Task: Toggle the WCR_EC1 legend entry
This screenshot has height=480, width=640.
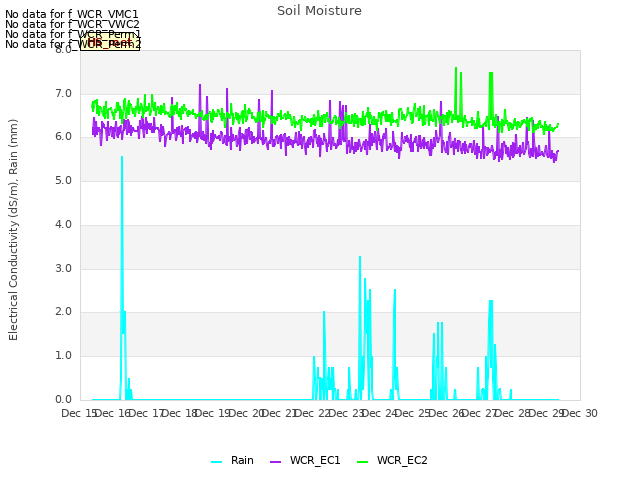Action: (x=305, y=460)
